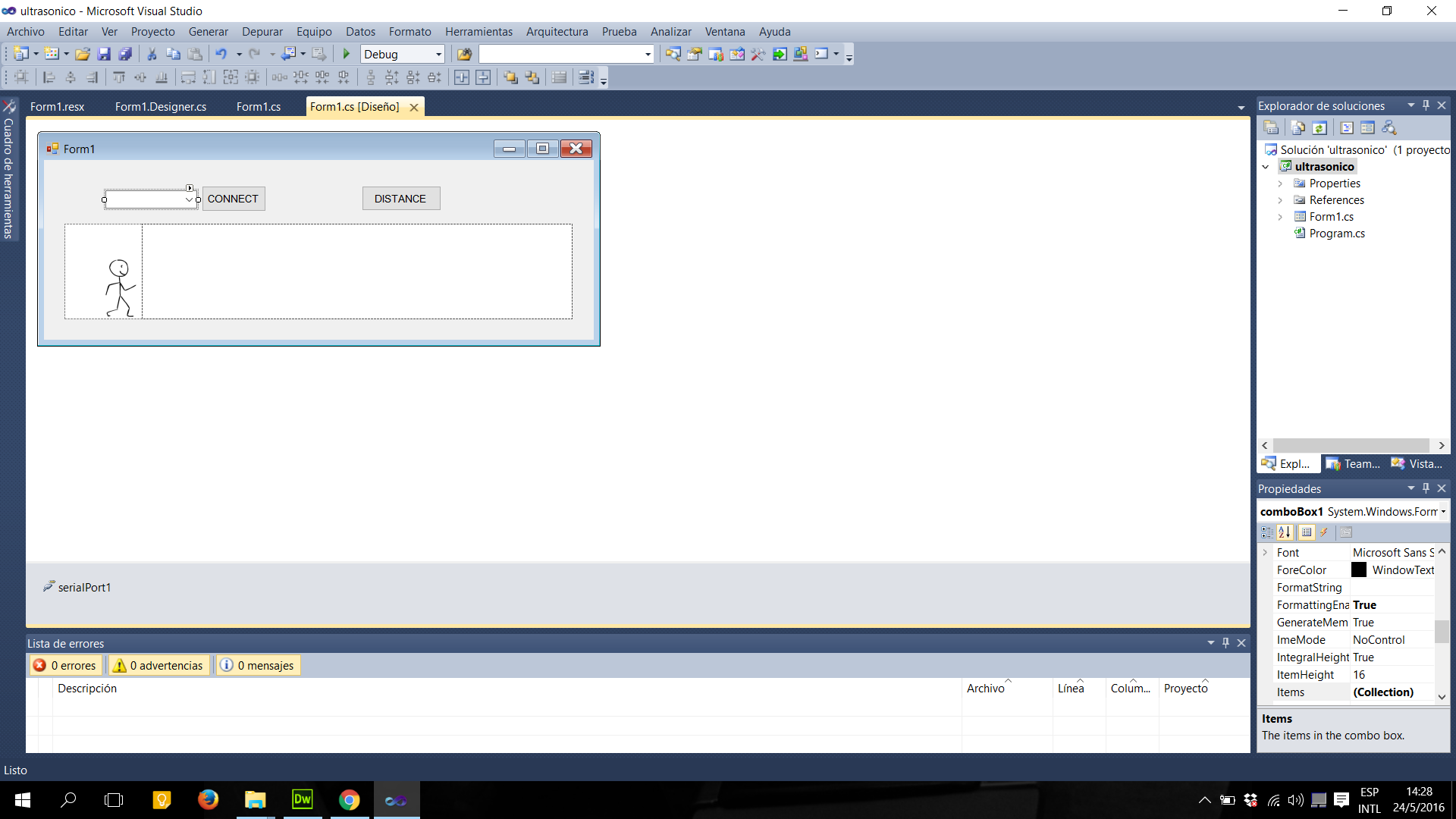The image size is (1456, 819).
Task: Switch to the Form1.resx tab
Action: point(57,107)
